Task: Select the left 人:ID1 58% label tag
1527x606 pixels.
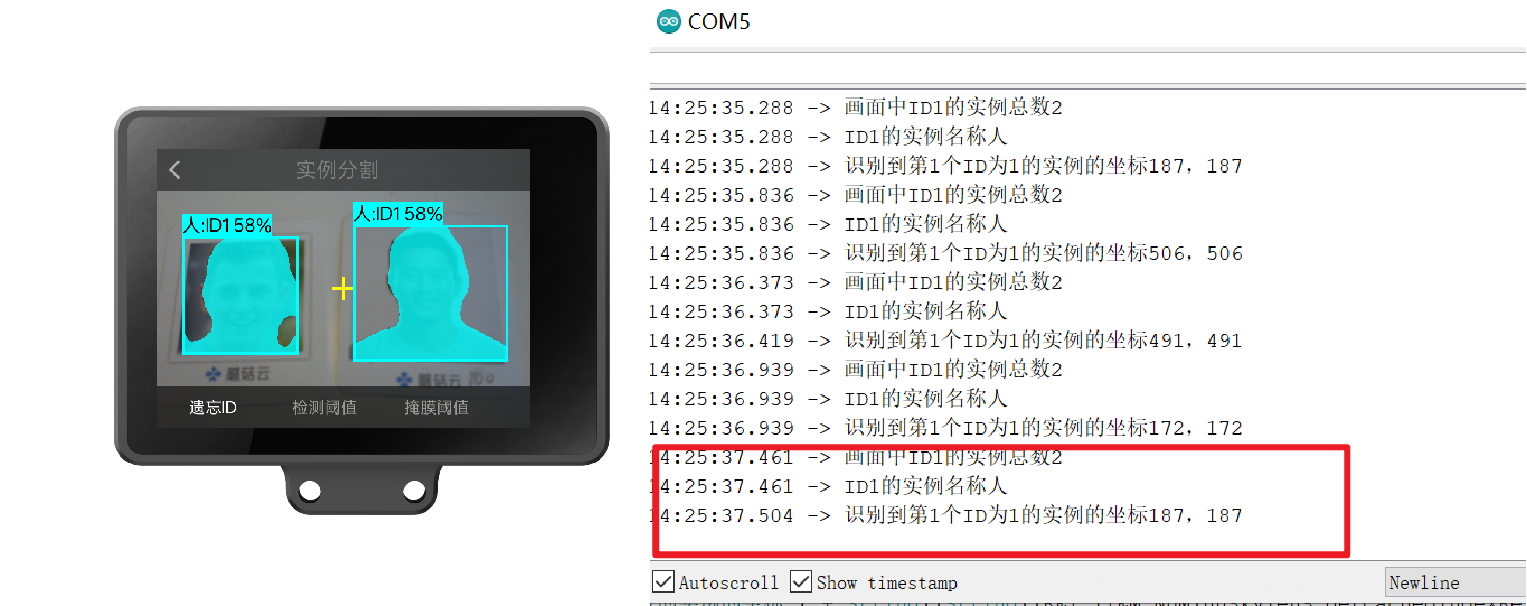Action: coord(227,225)
